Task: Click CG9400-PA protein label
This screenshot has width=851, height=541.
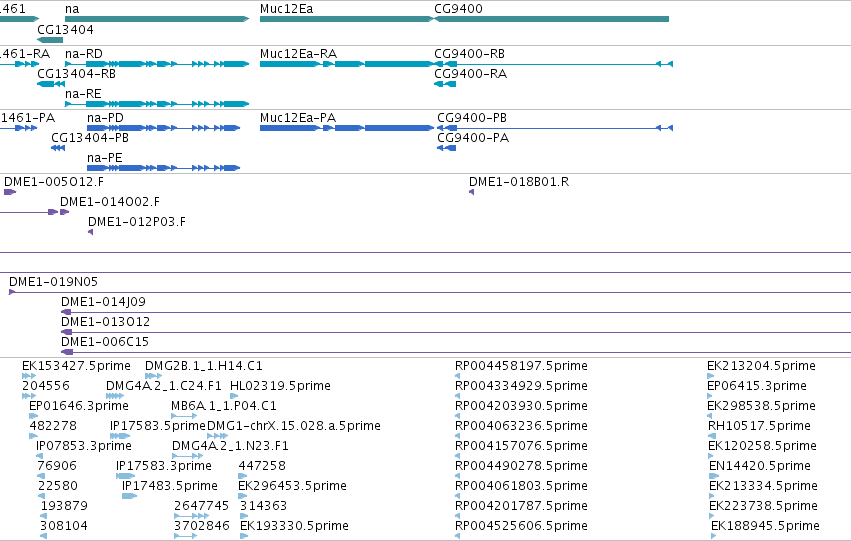Action: tap(473, 138)
